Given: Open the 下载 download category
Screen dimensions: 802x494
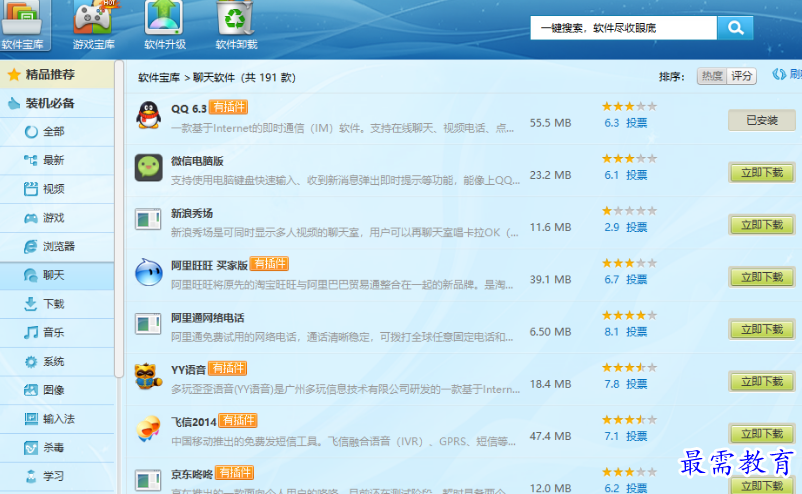Looking at the screenshot, I should 57,304.
